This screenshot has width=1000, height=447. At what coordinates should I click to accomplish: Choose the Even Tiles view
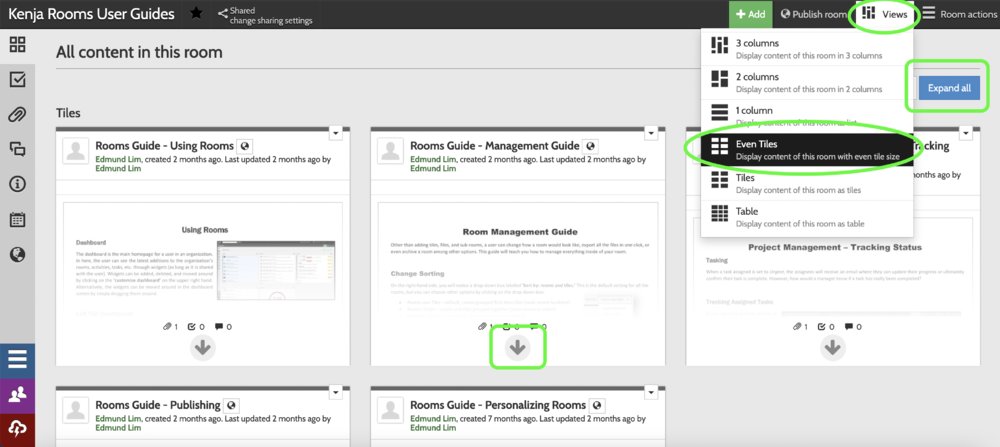[x=807, y=149]
